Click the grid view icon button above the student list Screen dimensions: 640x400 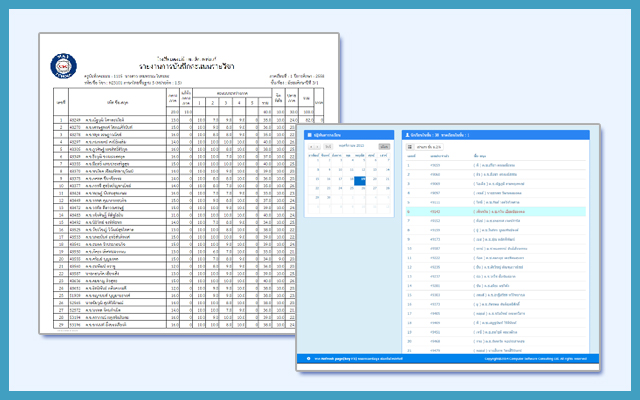410,147
